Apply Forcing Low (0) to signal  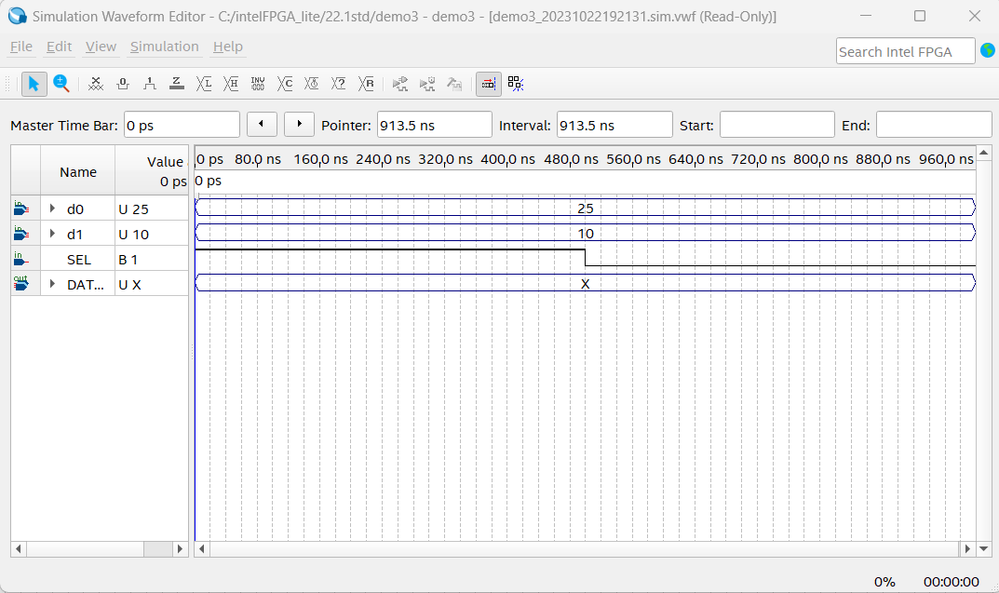(x=123, y=84)
